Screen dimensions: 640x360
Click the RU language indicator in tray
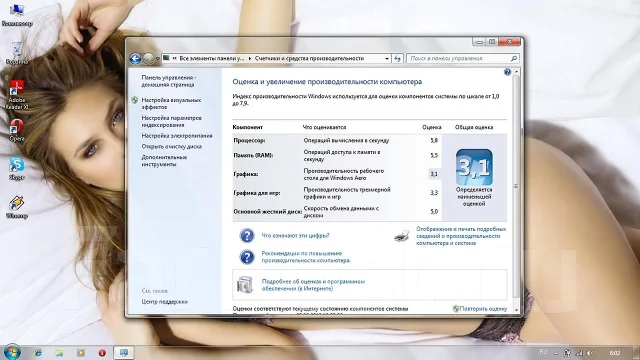pos(543,352)
